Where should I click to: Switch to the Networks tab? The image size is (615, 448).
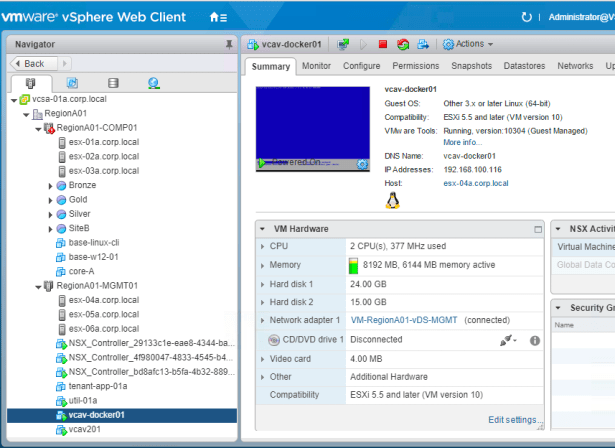pyautogui.click(x=575, y=66)
